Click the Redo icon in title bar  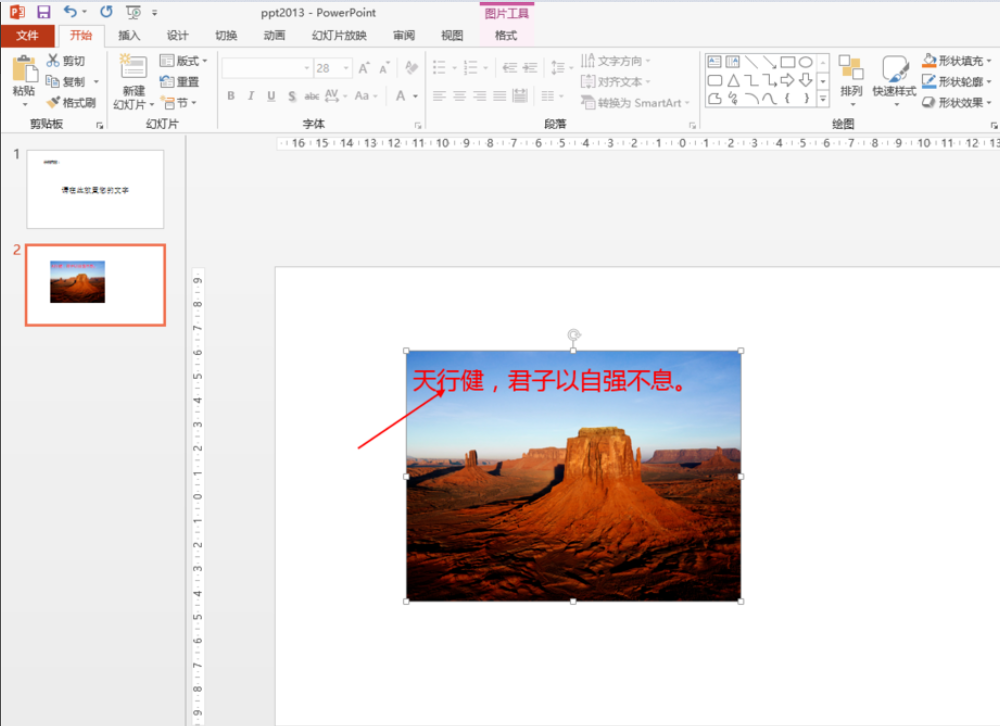click(106, 11)
